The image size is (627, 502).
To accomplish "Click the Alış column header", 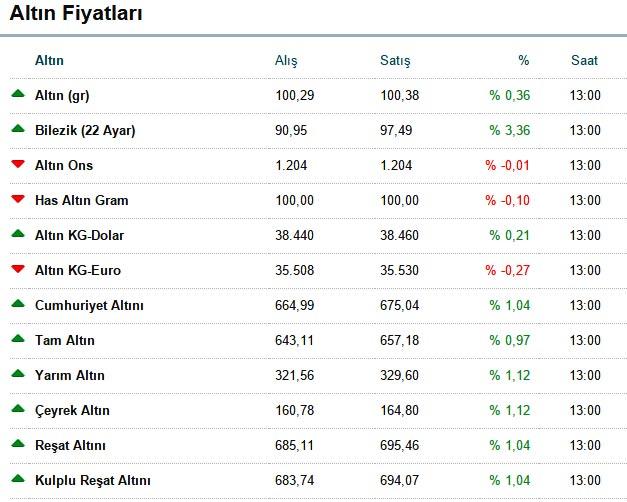I will [x=286, y=61].
